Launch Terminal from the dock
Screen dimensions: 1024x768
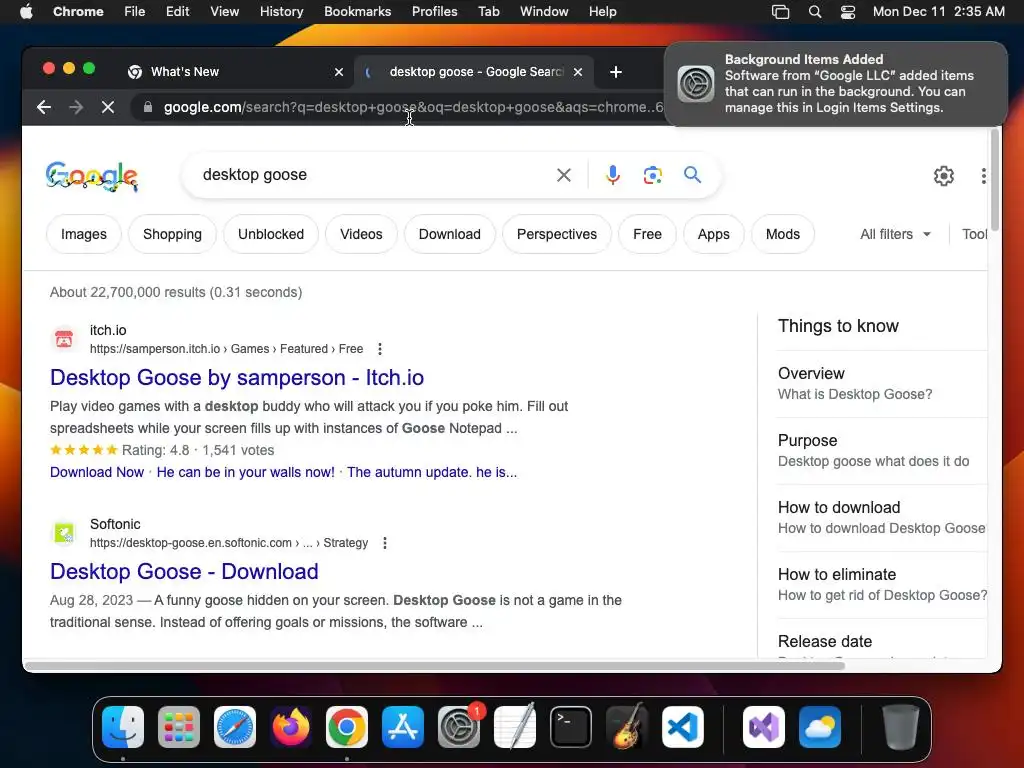571,727
